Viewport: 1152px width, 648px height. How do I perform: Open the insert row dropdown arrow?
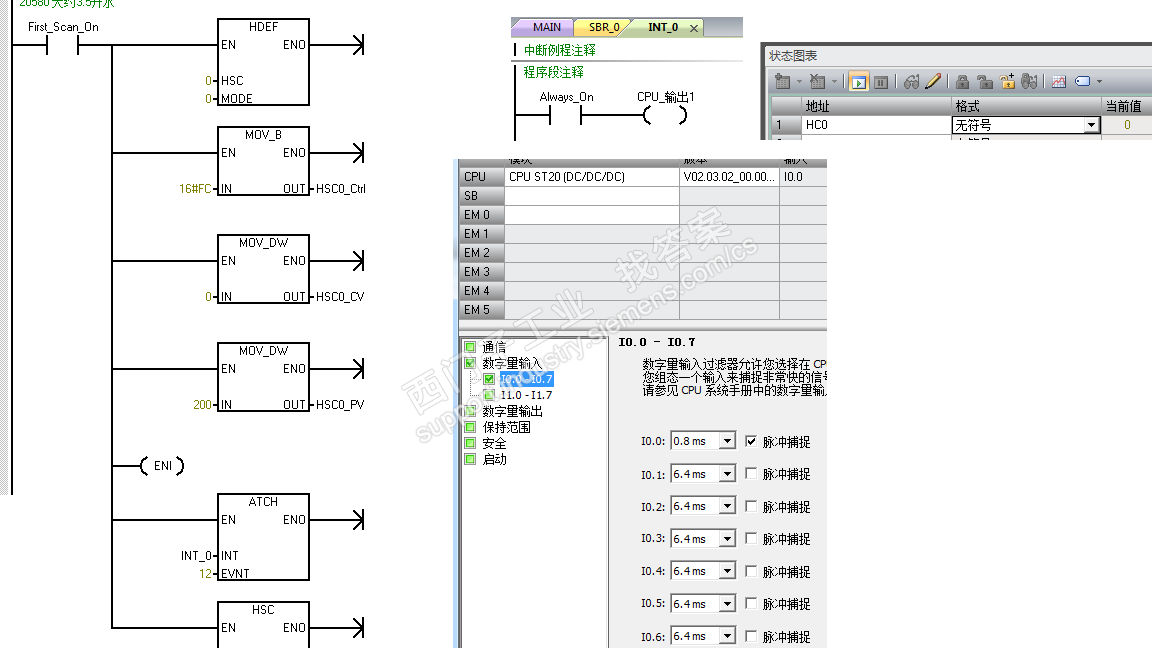click(799, 82)
